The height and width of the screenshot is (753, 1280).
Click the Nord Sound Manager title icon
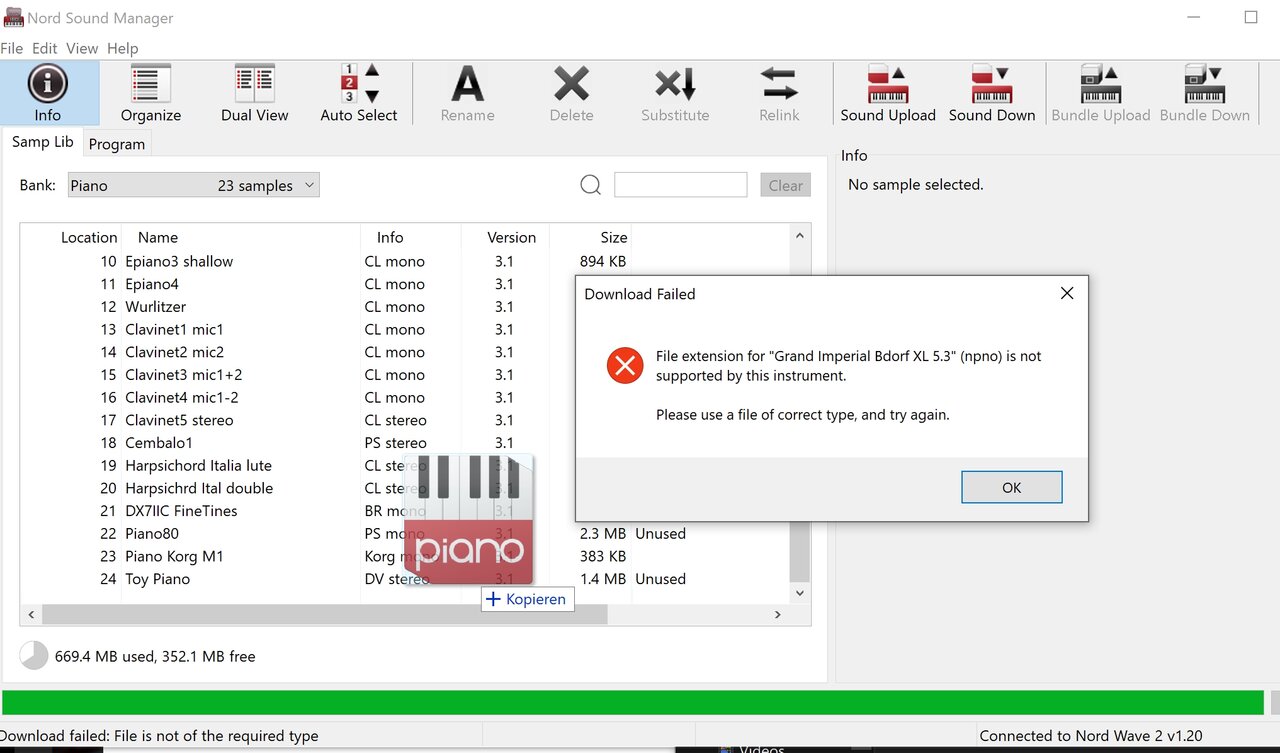[x=13, y=18]
